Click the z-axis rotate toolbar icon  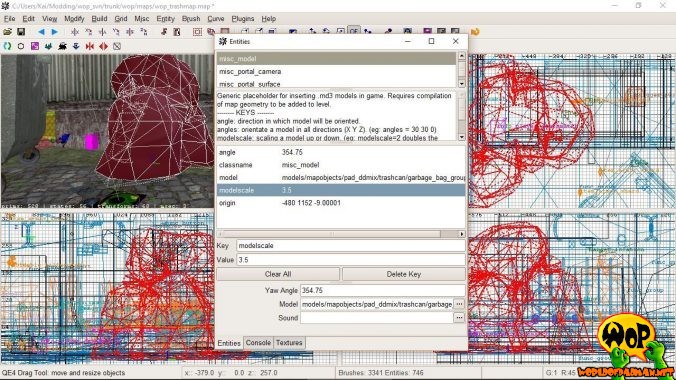[144, 32]
